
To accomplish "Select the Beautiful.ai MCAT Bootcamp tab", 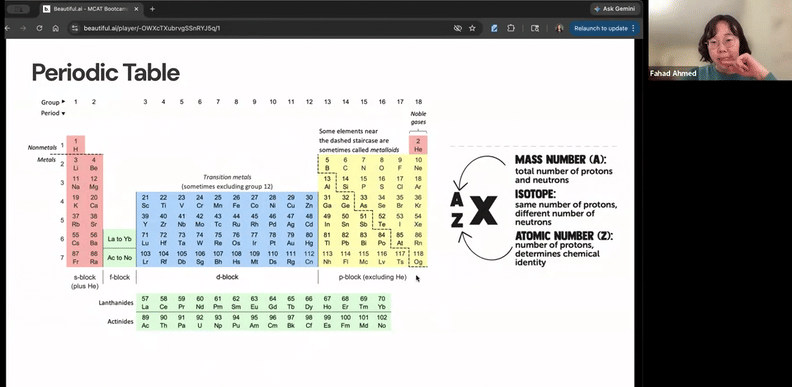I will pyautogui.click(x=91, y=9).
